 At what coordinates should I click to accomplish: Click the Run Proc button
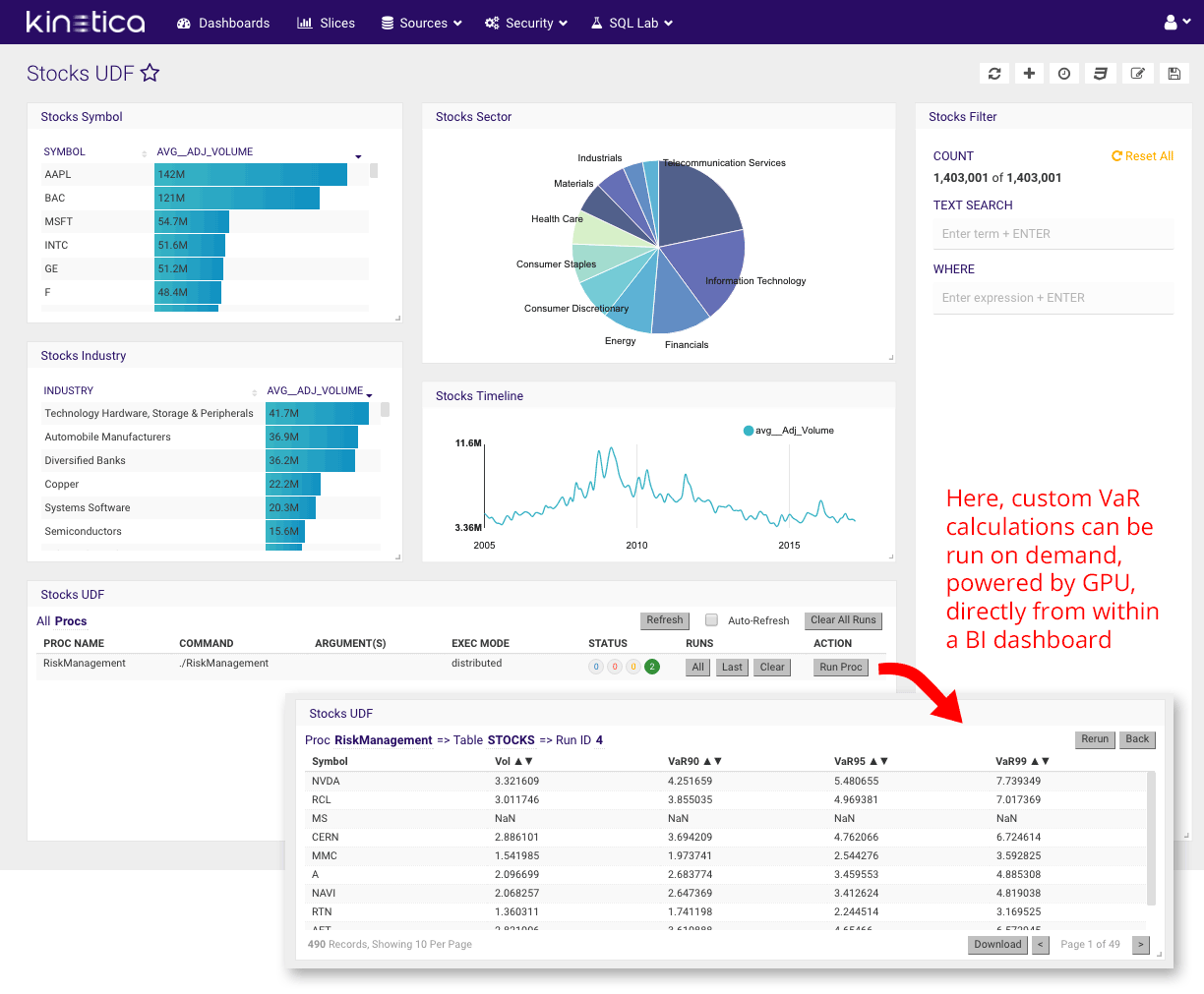coord(841,667)
